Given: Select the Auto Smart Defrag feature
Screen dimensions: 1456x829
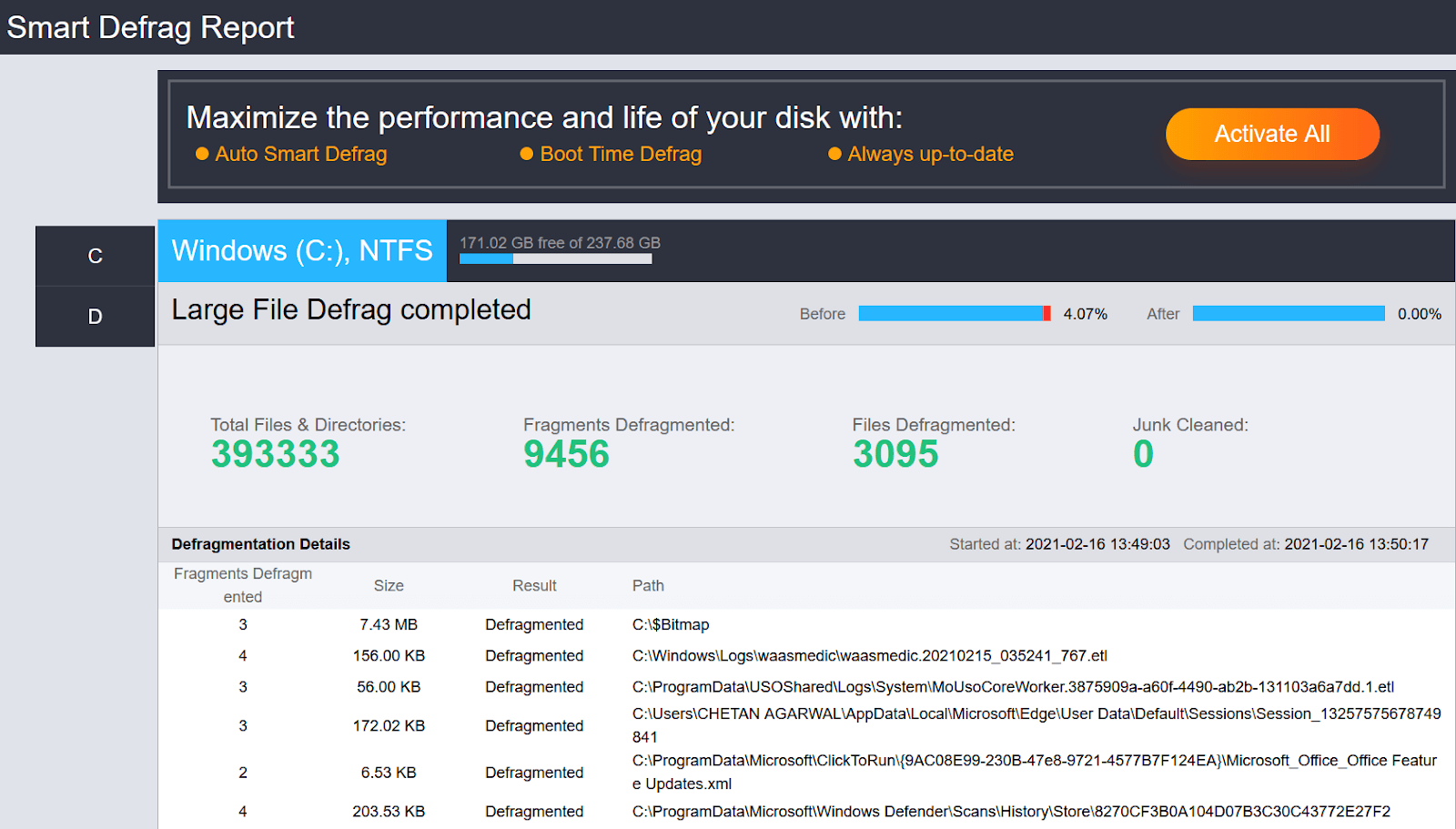Looking at the screenshot, I should pos(300,154).
